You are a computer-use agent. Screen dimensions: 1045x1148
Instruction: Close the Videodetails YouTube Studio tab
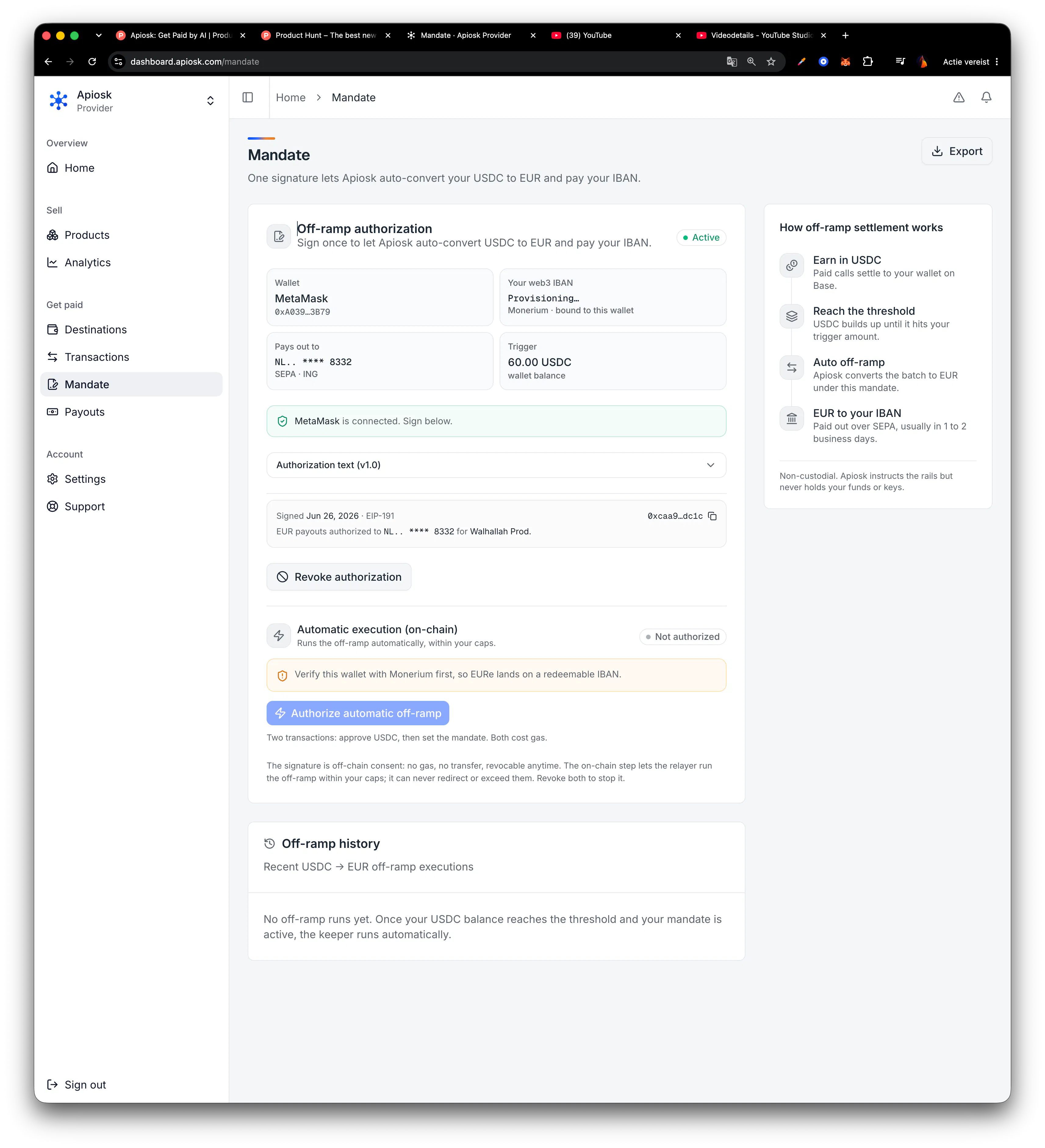pyautogui.click(x=824, y=35)
